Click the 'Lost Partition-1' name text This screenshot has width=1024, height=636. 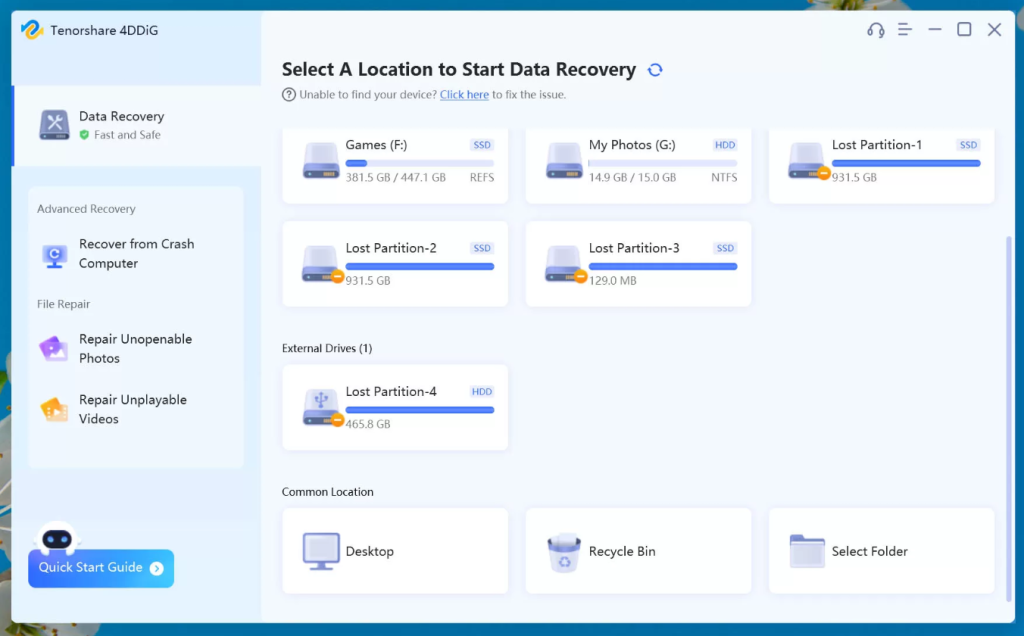tap(876, 145)
